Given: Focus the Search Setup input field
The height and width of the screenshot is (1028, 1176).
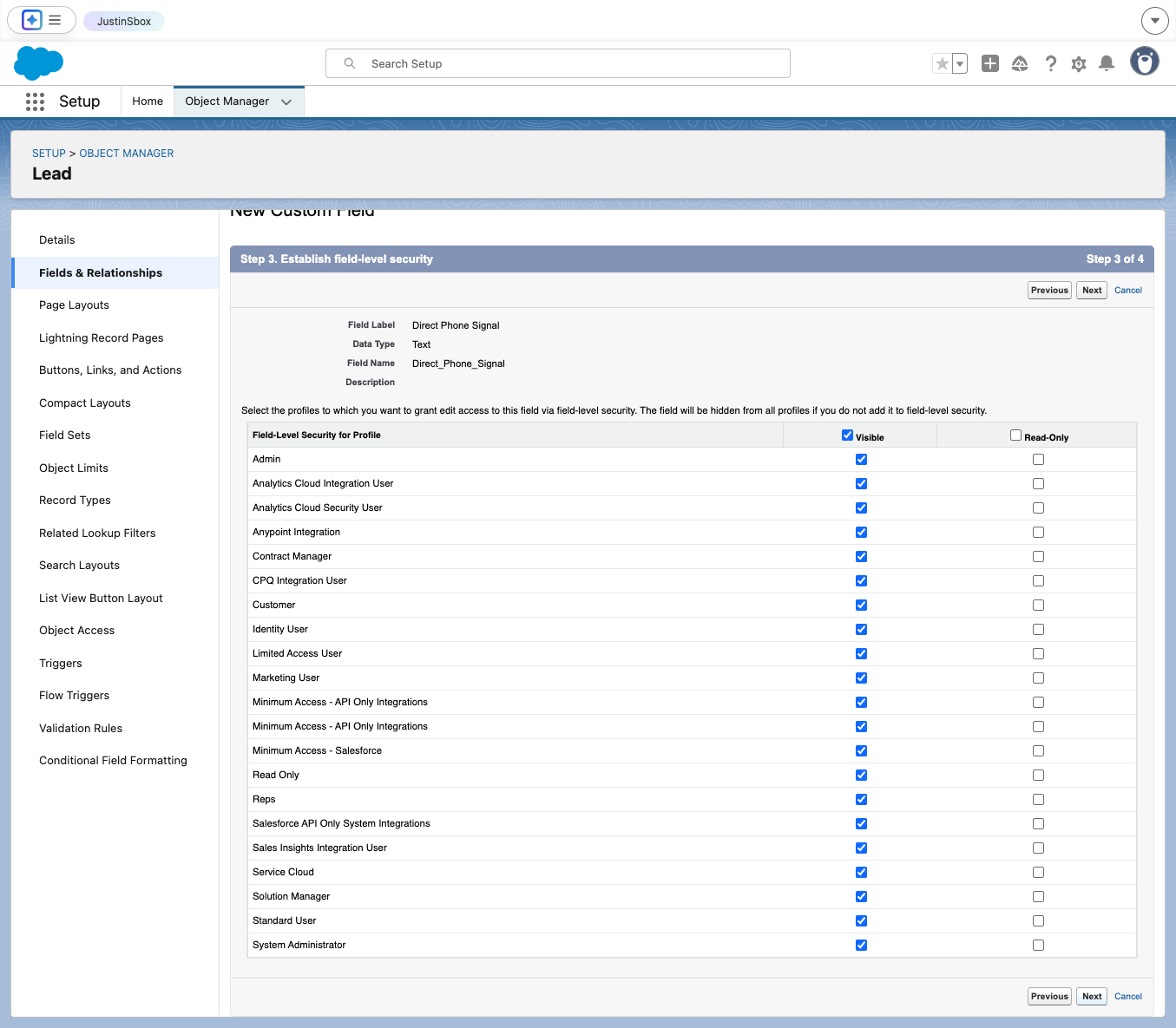Looking at the screenshot, I should pos(558,63).
